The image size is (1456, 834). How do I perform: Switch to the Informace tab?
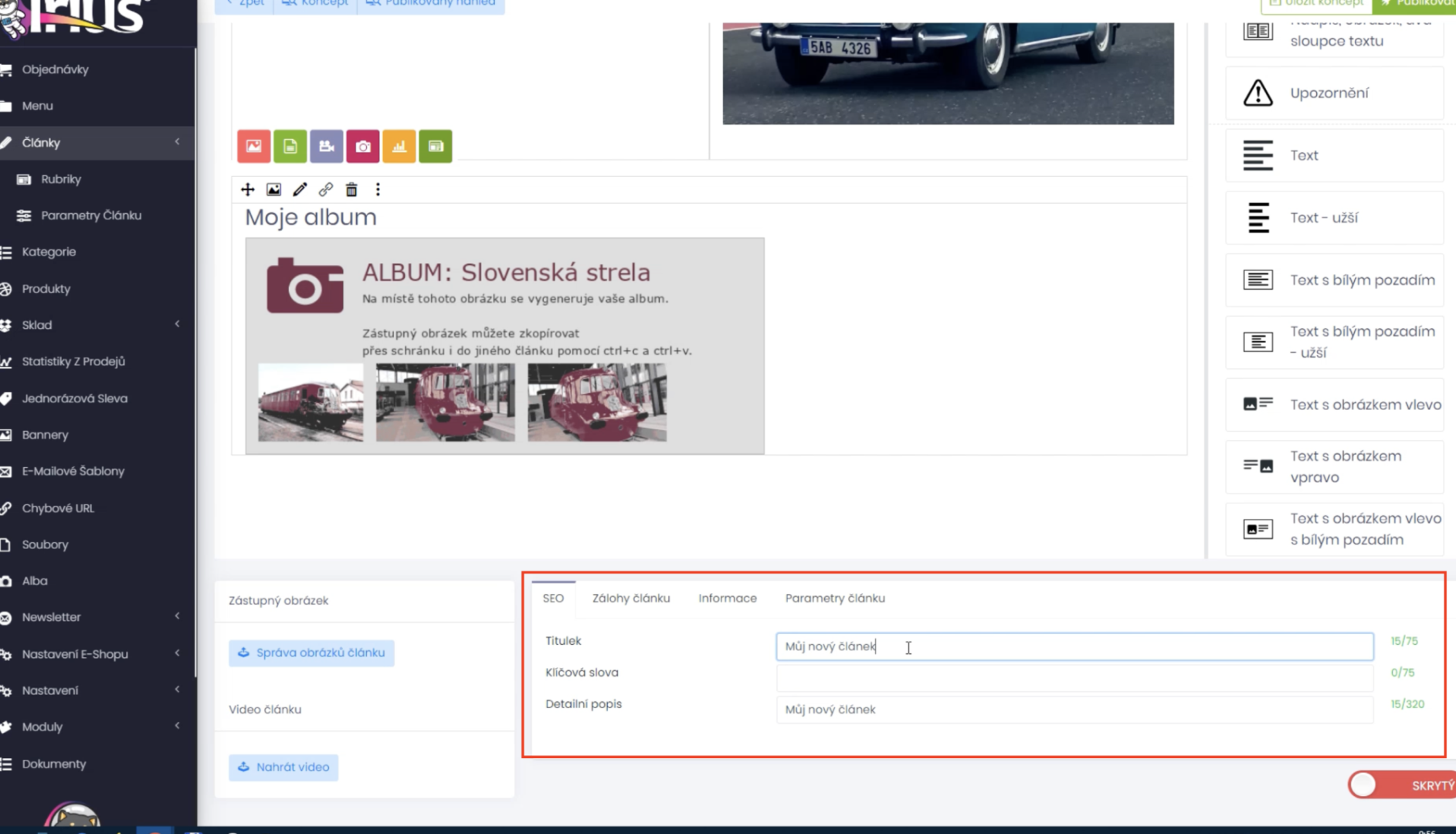tap(728, 598)
